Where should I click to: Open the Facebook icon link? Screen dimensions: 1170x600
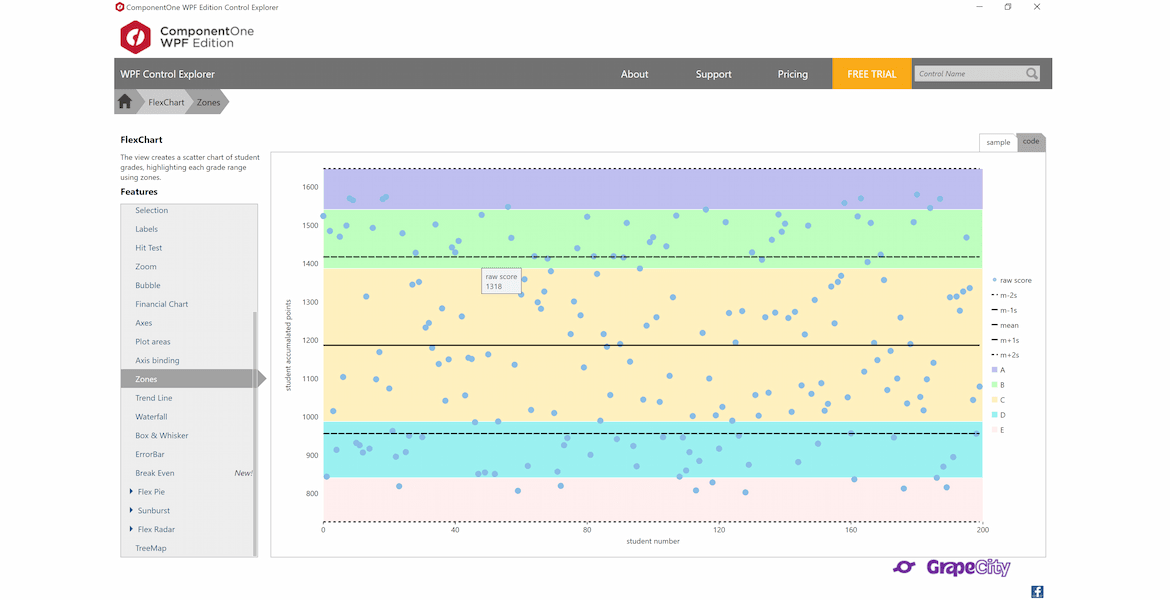pos(1036,592)
